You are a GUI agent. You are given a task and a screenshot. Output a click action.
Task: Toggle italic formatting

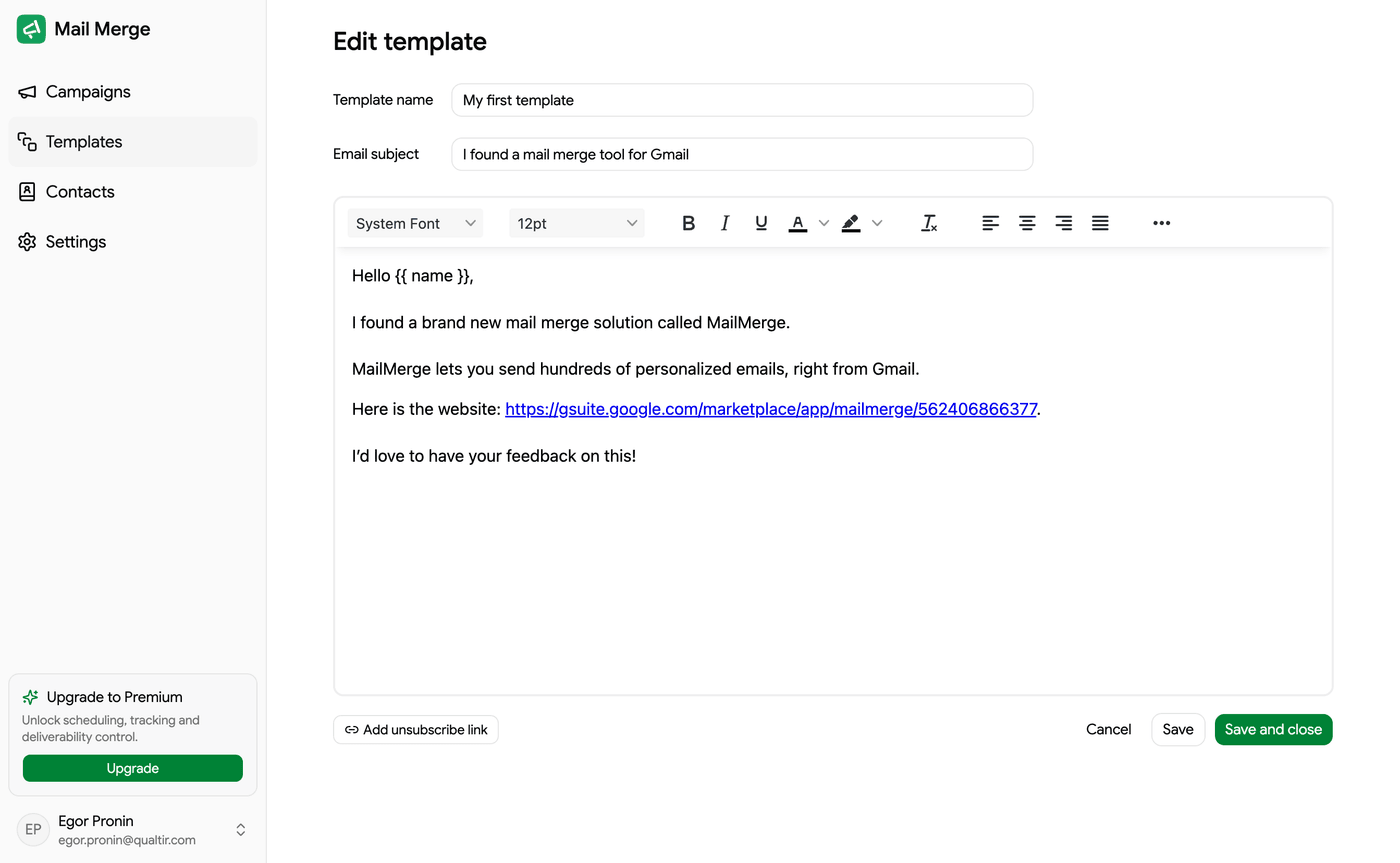tap(725, 223)
